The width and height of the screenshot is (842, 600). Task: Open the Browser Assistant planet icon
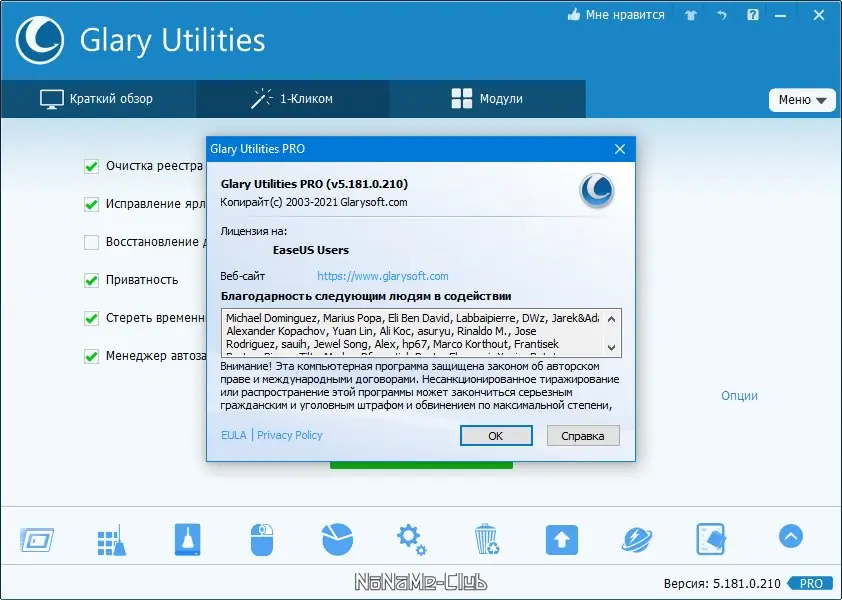[x=637, y=539]
